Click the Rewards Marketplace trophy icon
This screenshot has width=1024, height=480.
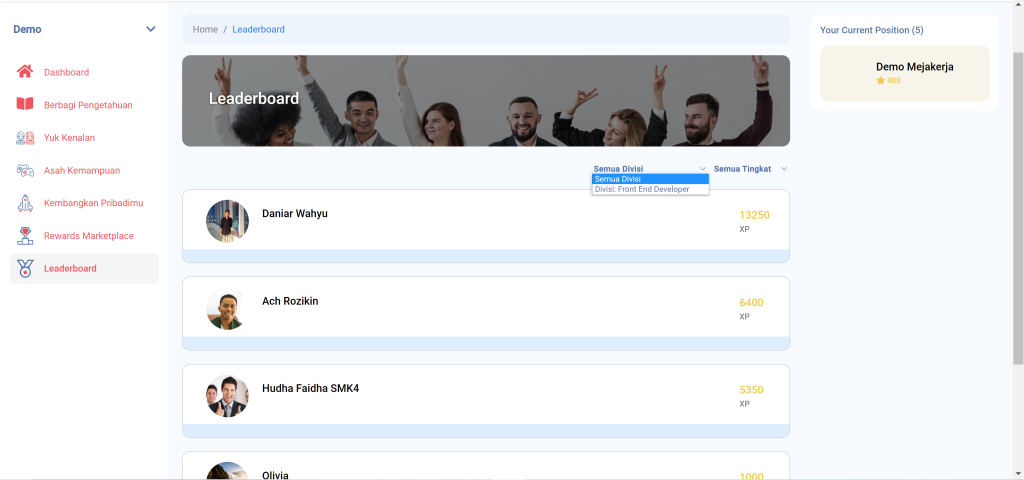click(25, 236)
